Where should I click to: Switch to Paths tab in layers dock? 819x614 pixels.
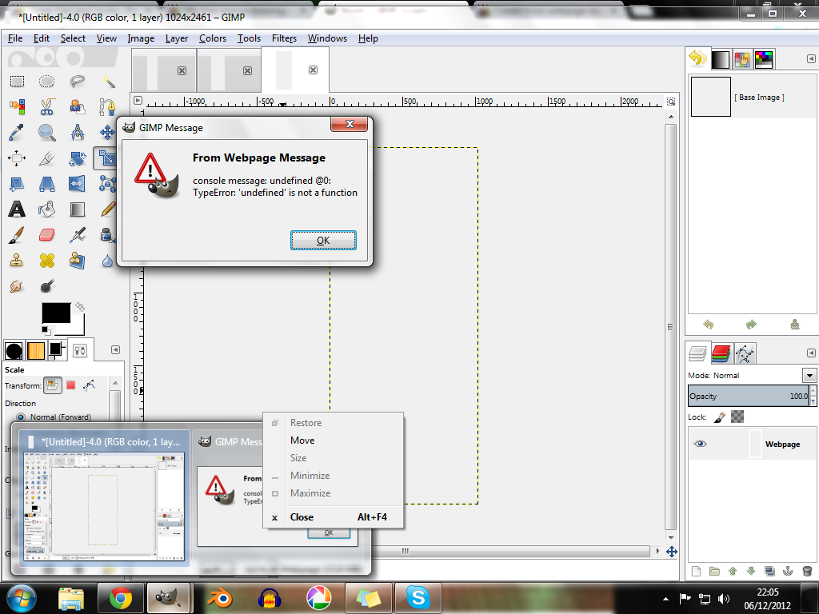click(x=745, y=353)
